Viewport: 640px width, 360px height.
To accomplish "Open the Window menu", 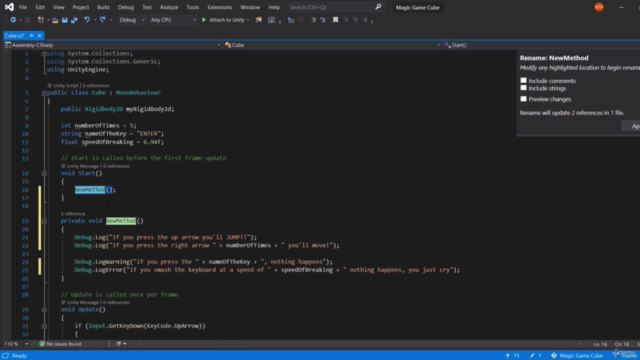I will (250, 7).
